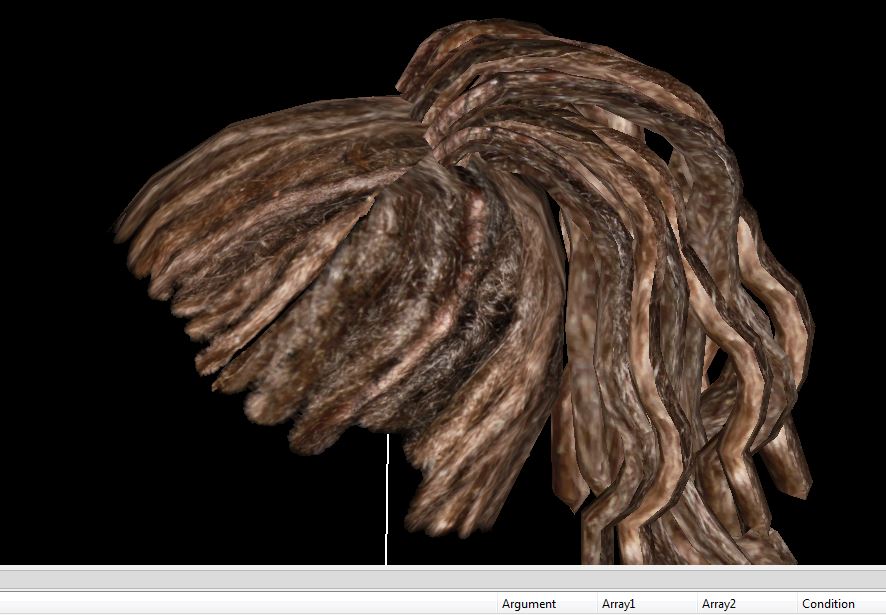Image resolution: width=886 pixels, height=615 pixels.
Task: Click the dark gap in the upper-right strands
Action: [x=658, y=145]
